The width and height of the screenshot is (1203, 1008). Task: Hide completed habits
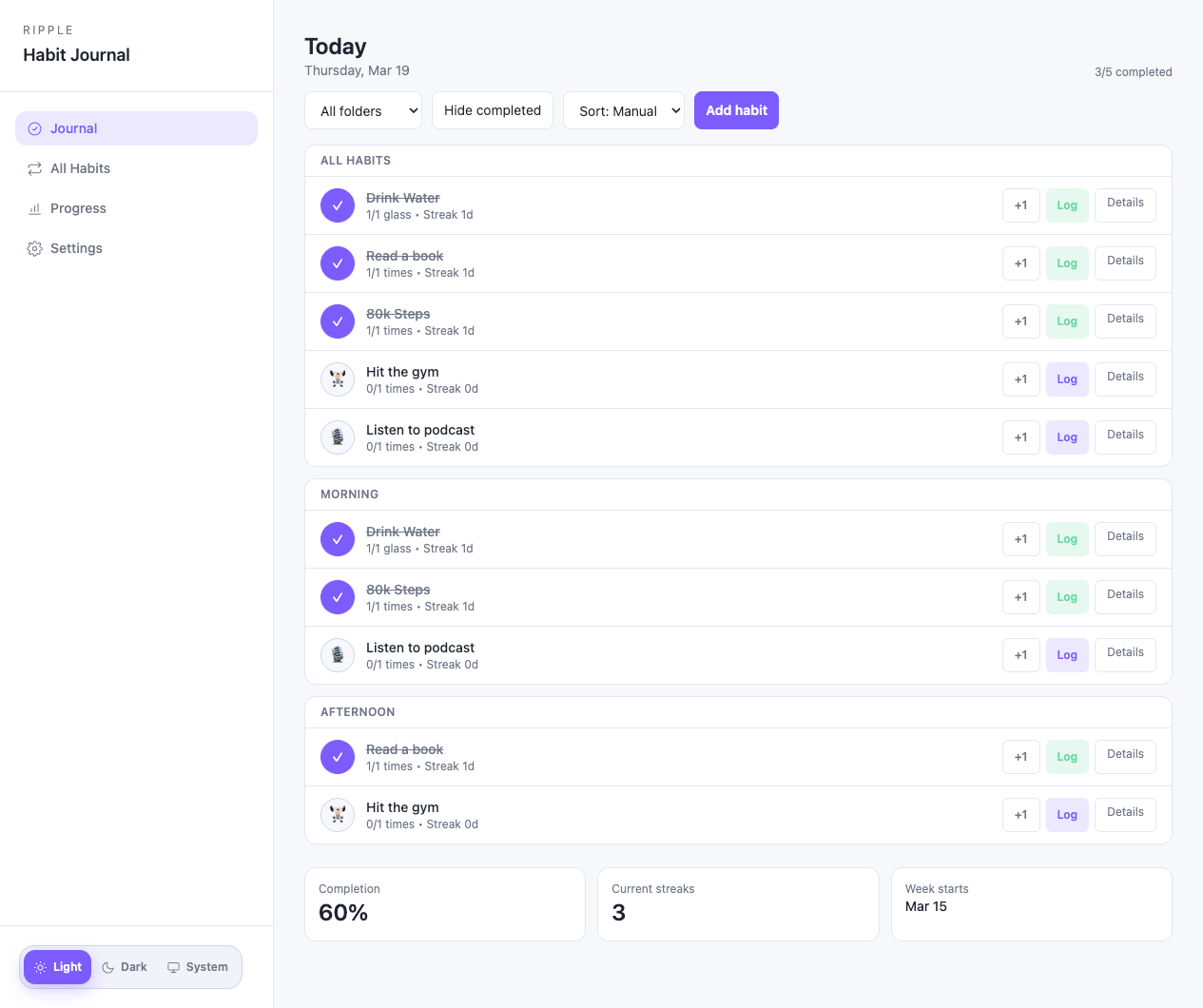point(492,110)
